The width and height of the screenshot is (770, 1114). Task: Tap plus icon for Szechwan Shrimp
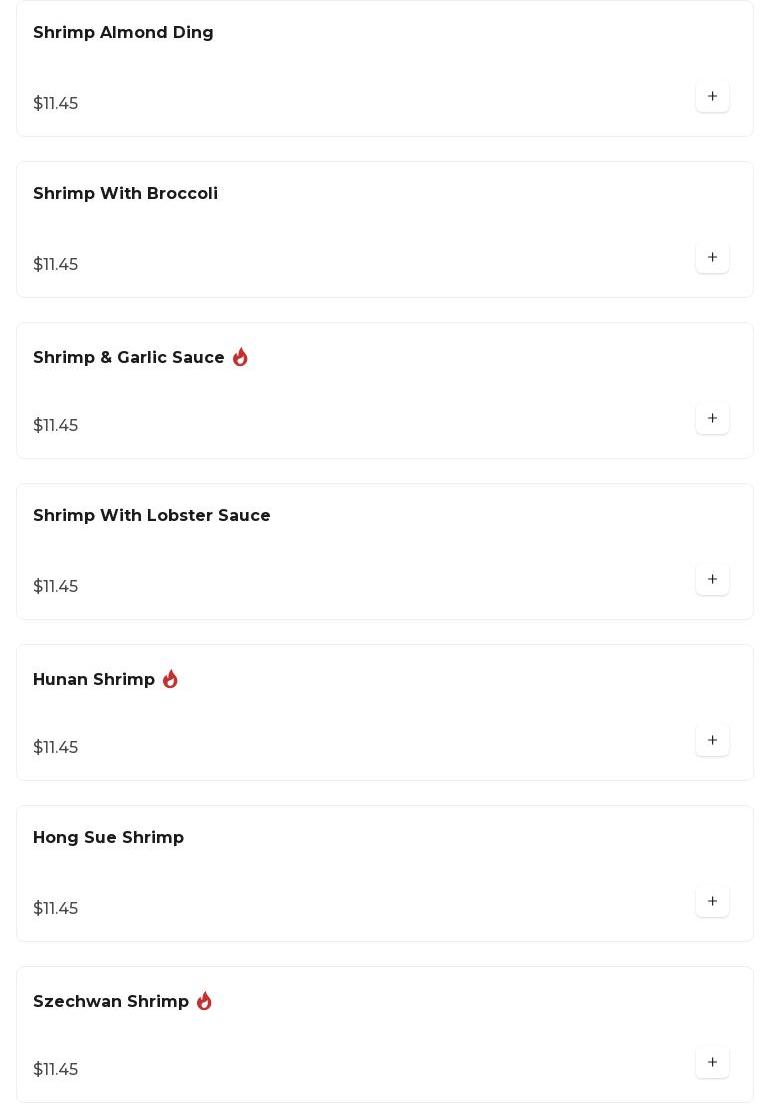712,1063
